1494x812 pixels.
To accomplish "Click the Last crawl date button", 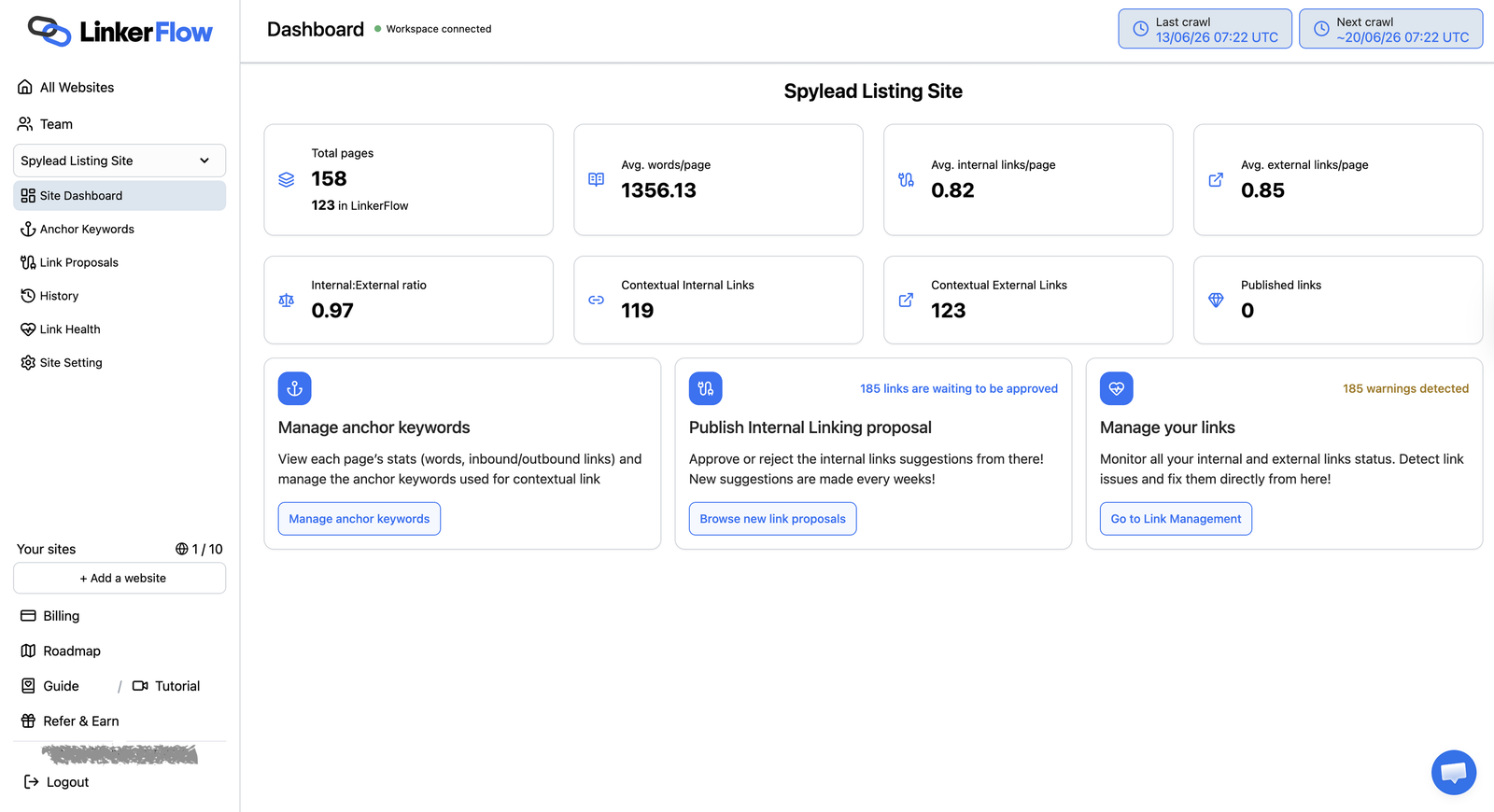I will click(x=1205, y=29).
